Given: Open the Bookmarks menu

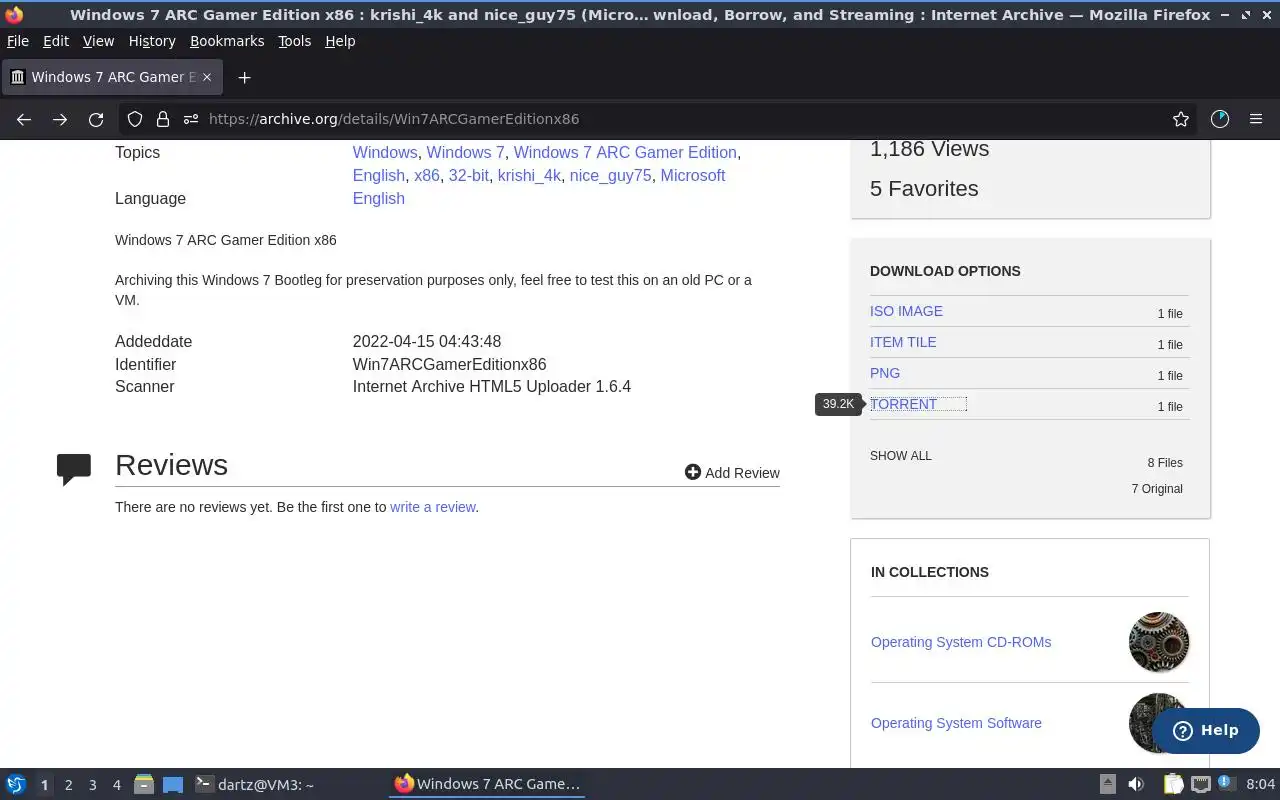Looking at the screenshot, I should click(227, 41).
